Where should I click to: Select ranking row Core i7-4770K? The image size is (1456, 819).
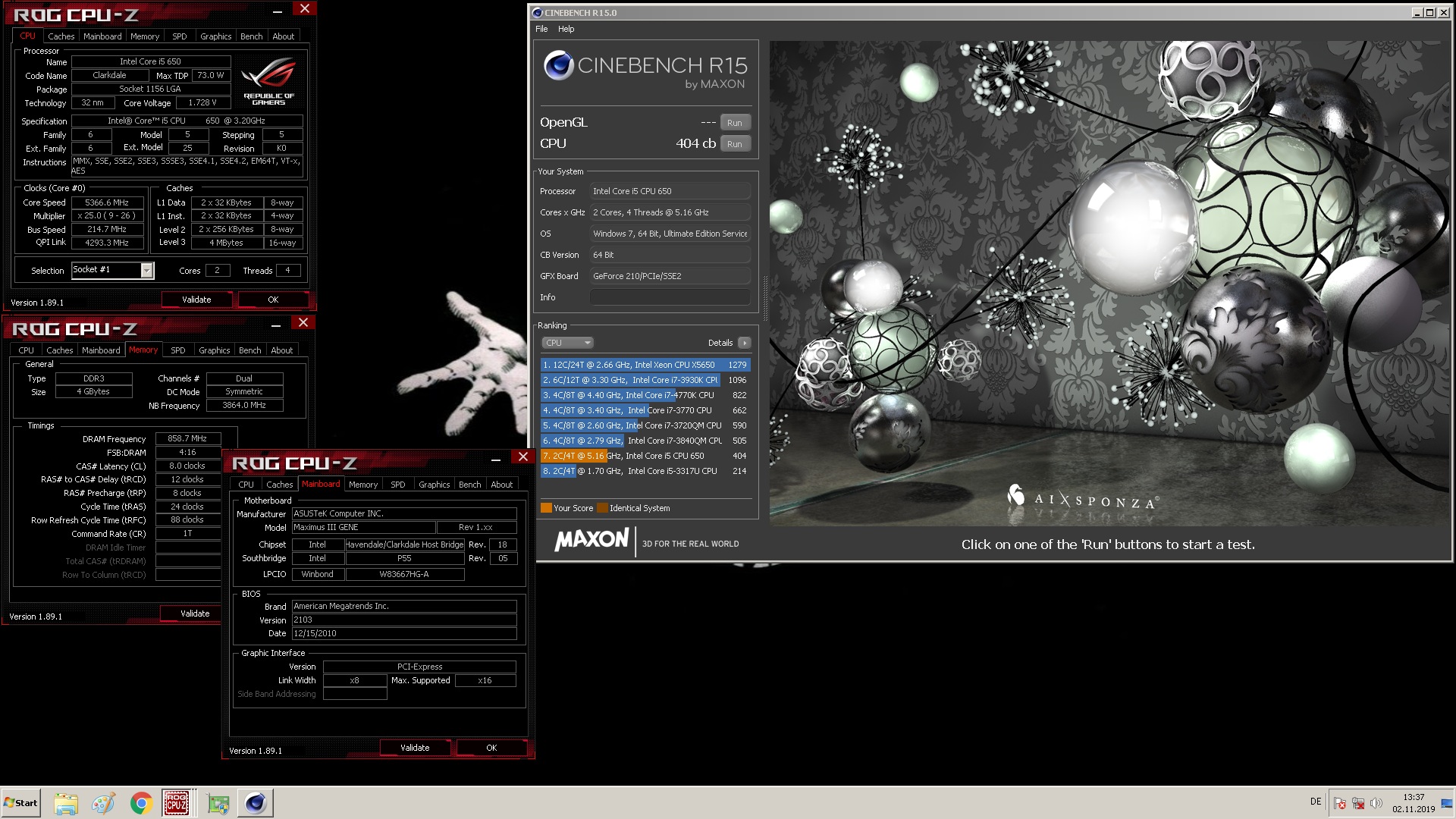[645, 395]
